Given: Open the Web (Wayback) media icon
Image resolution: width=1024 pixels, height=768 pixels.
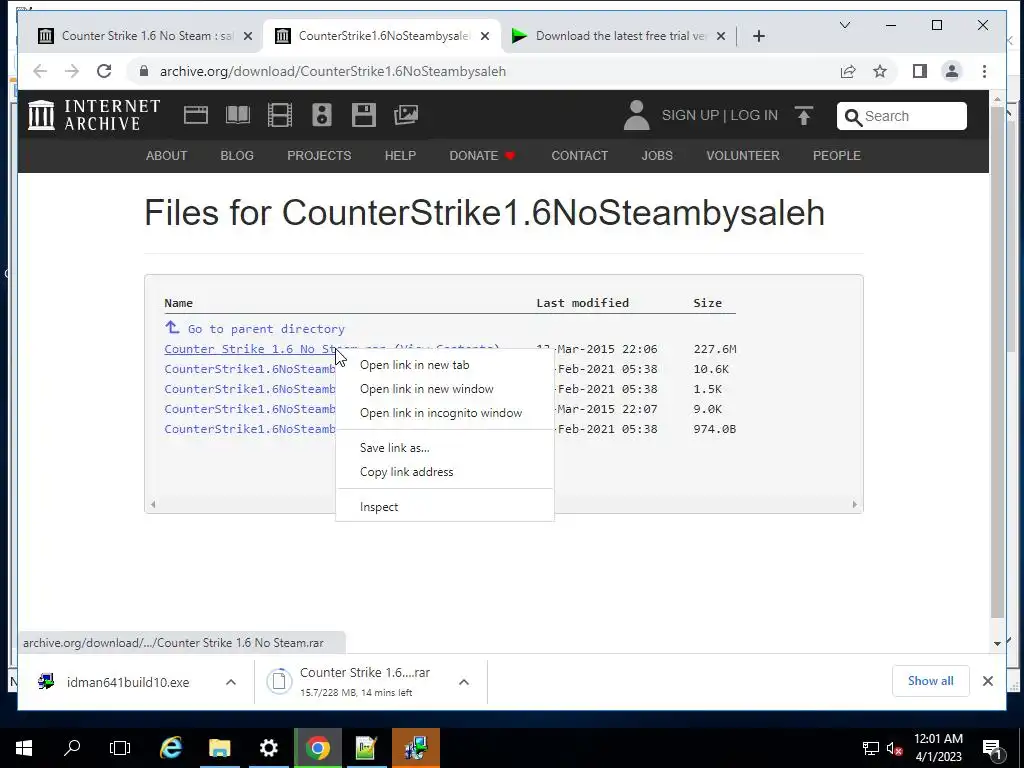Looking at the screenshot, I should point(195,115).
